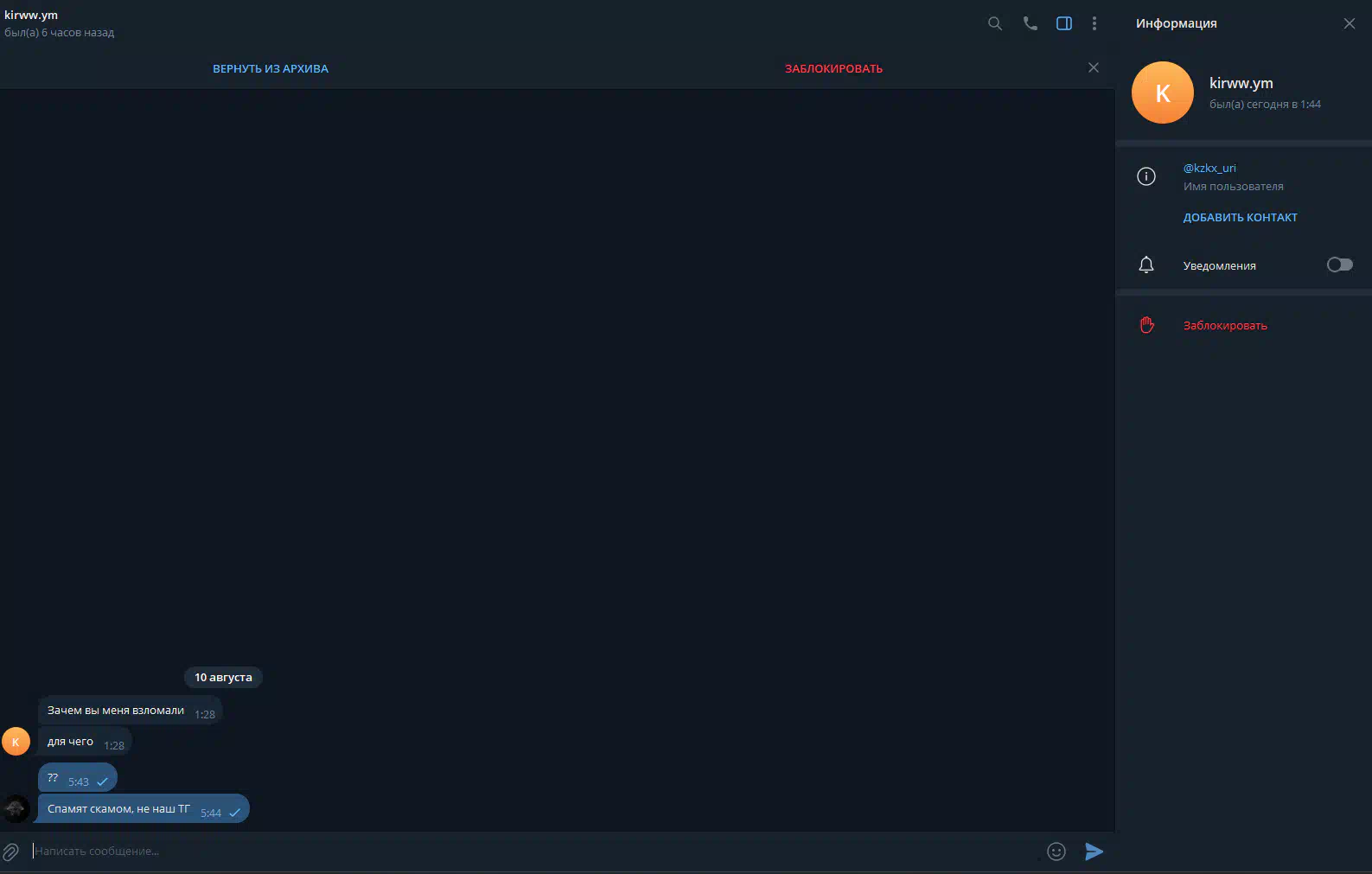Dismiss the archive/block action bar
Screen dimensions: 1372x874
[1094, 67]
